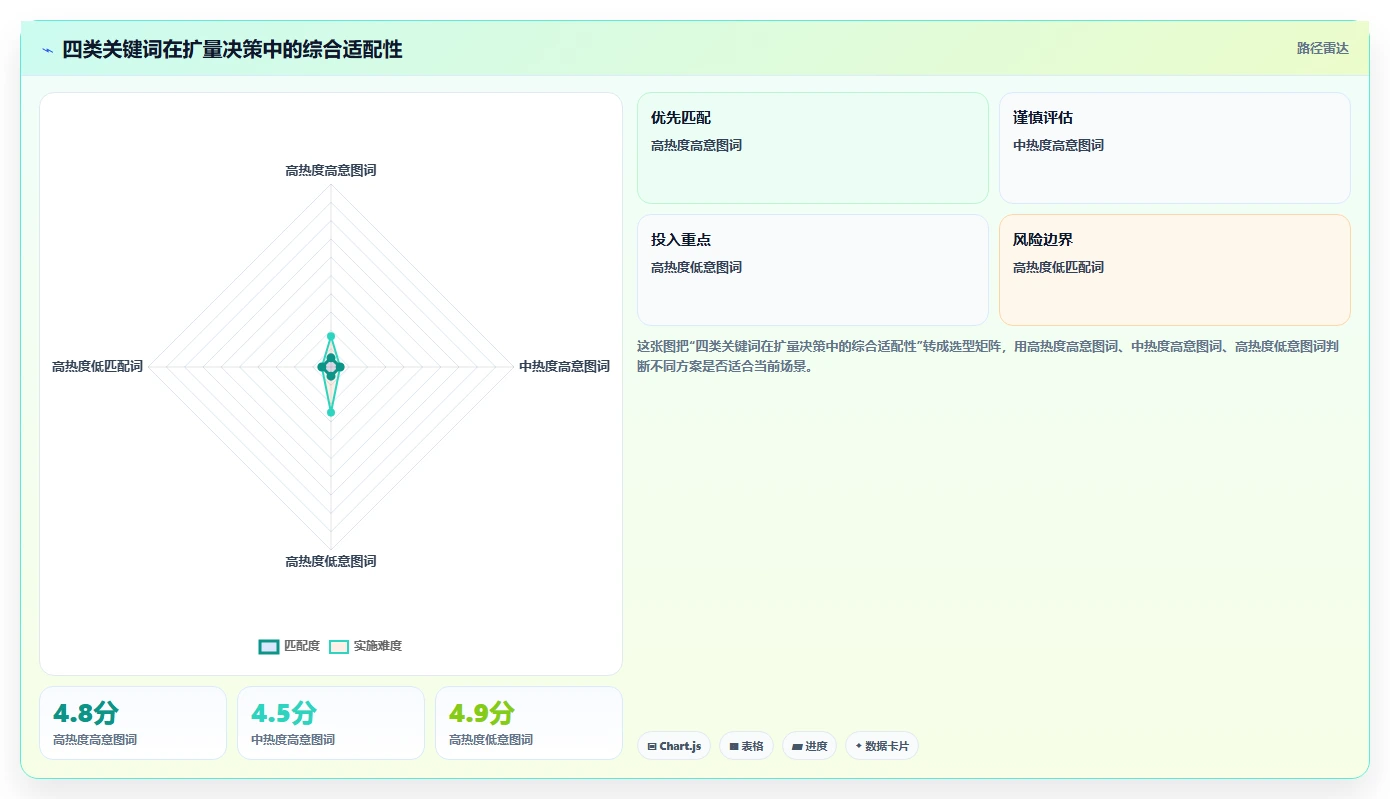Click the chart icon in Chart.js tag
1390x799 pixels.
pyautogui.click(x=652, y=747)
